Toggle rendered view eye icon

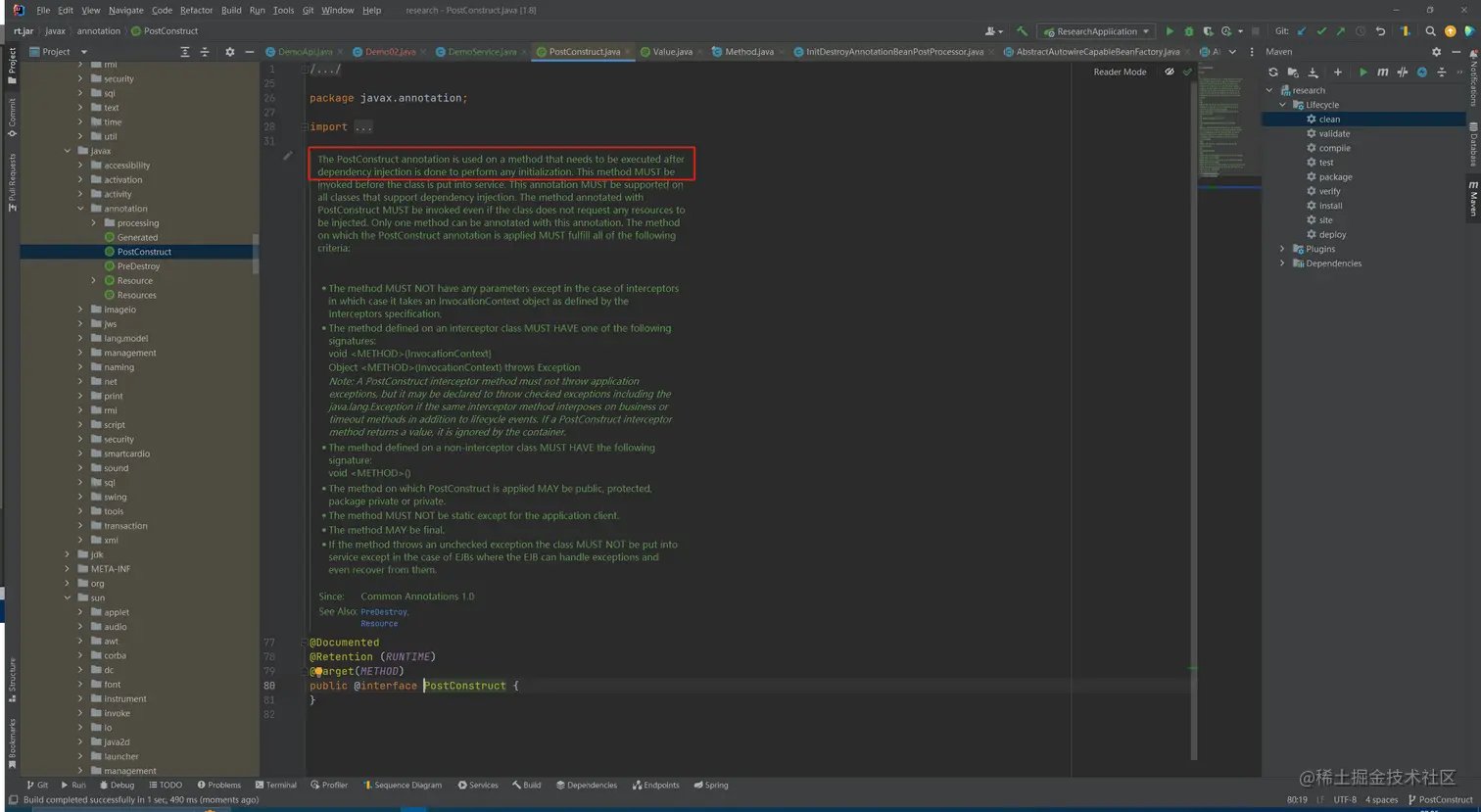click(x=1169, y=72)
